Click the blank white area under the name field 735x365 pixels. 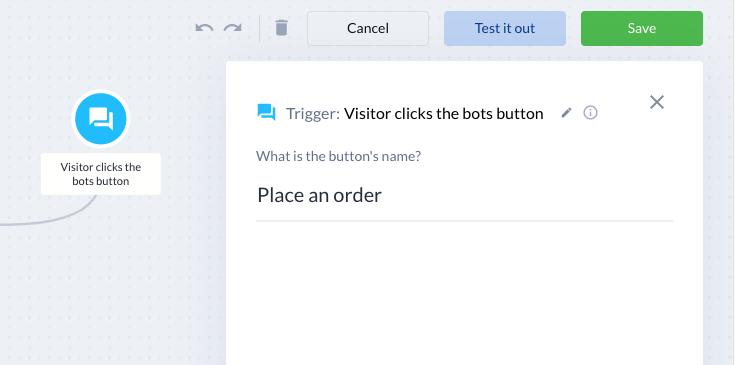tap(464, 291)
